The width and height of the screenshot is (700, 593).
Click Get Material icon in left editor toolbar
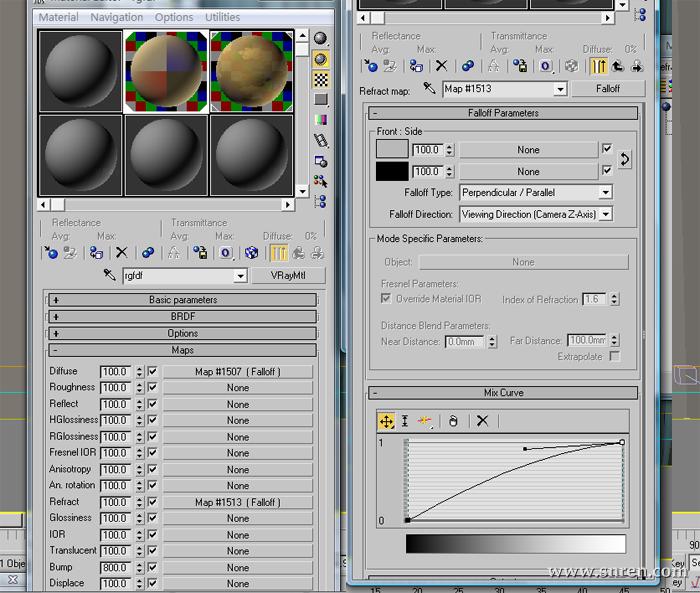pos(51,253)
